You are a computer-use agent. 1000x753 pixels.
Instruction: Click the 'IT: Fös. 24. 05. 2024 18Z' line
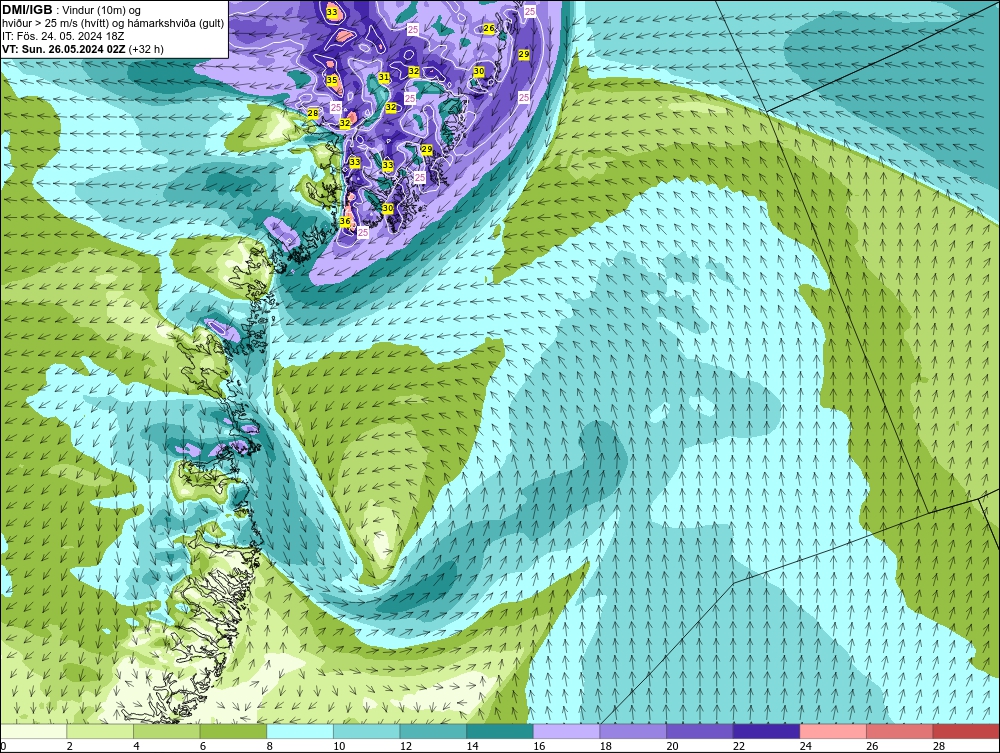click(x=63, y=36)
